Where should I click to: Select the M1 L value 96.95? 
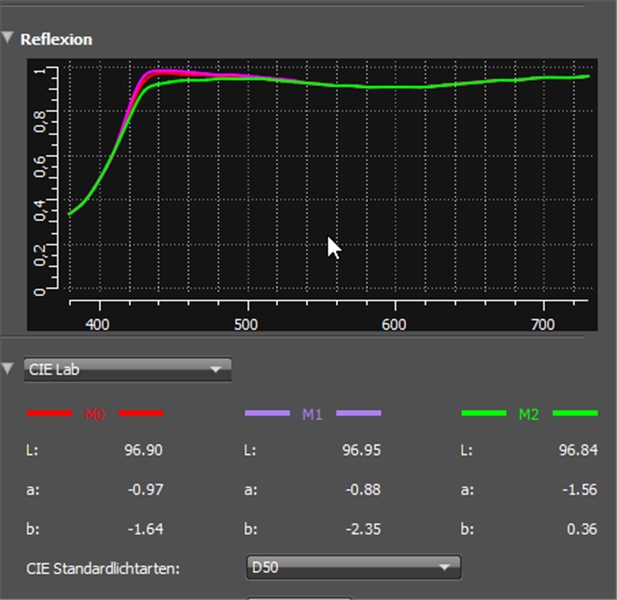(361, 450)
